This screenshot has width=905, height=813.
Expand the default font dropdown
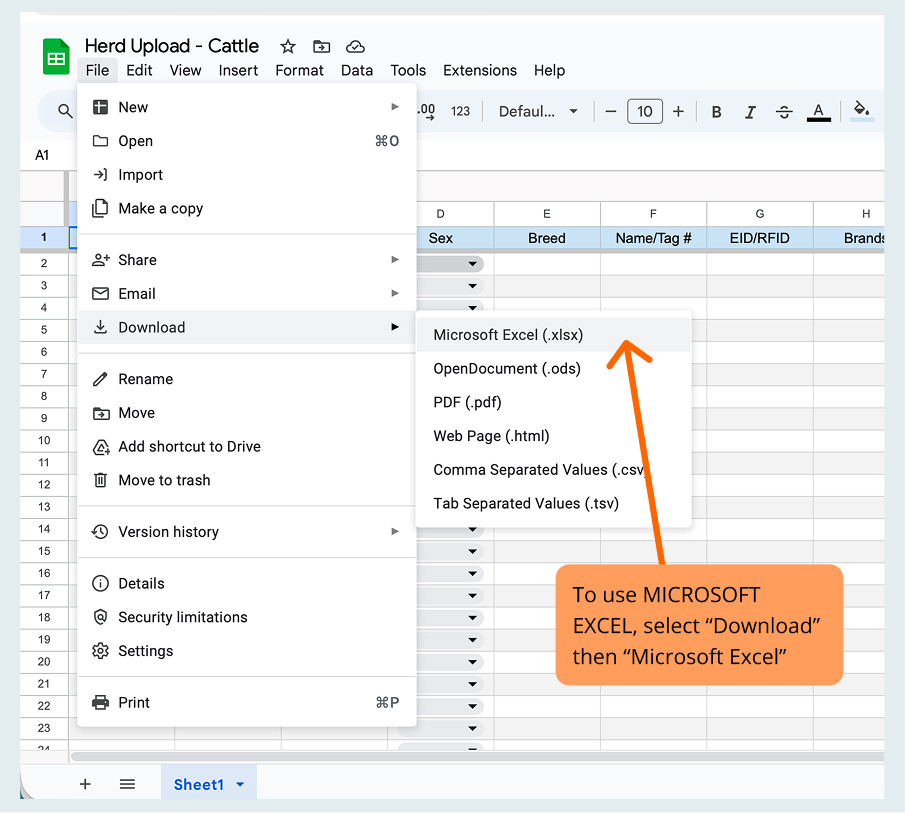coord(539,112)
